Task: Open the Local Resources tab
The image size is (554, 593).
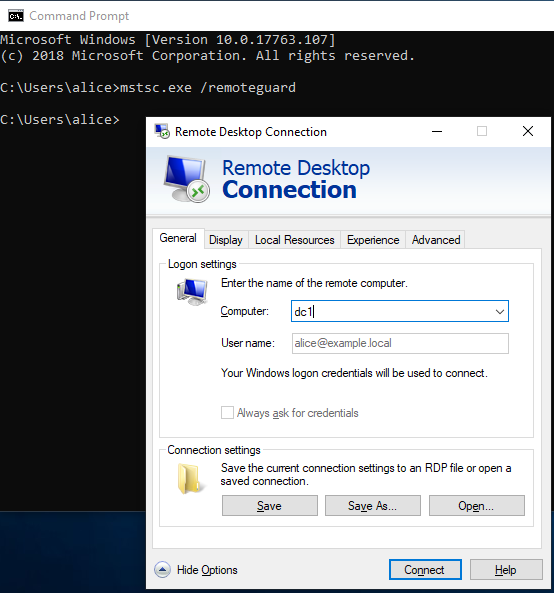Action: (x=295, y=240)
